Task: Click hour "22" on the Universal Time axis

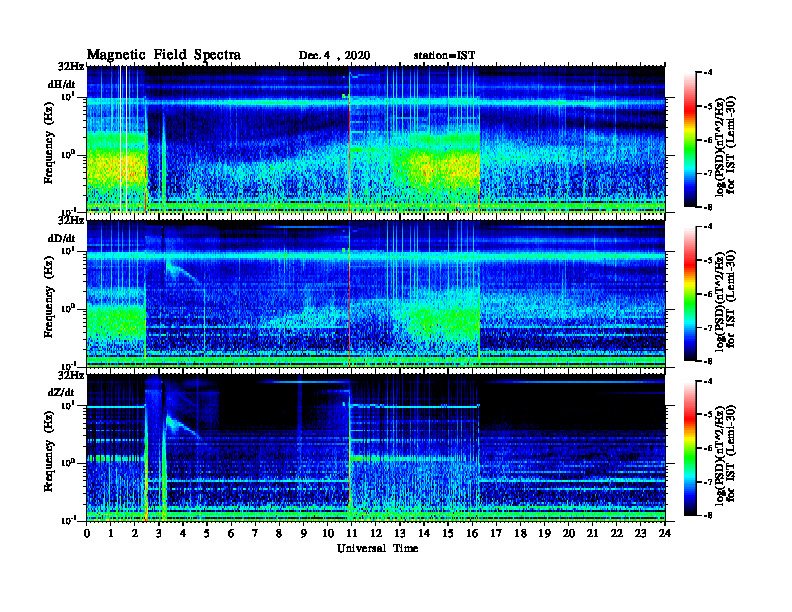Action: [617, 534]
